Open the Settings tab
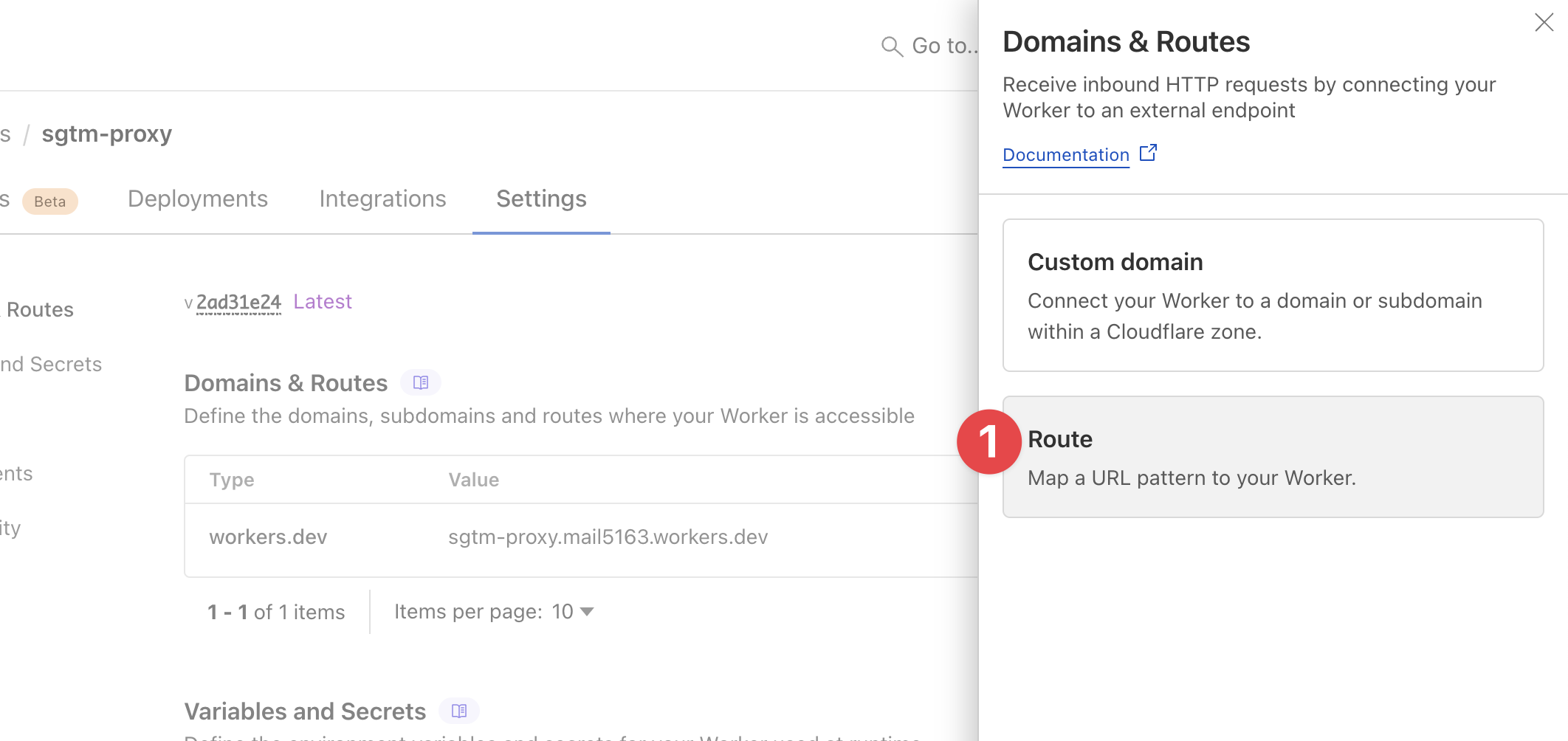 pyautogui.click(x=541, y=199)
